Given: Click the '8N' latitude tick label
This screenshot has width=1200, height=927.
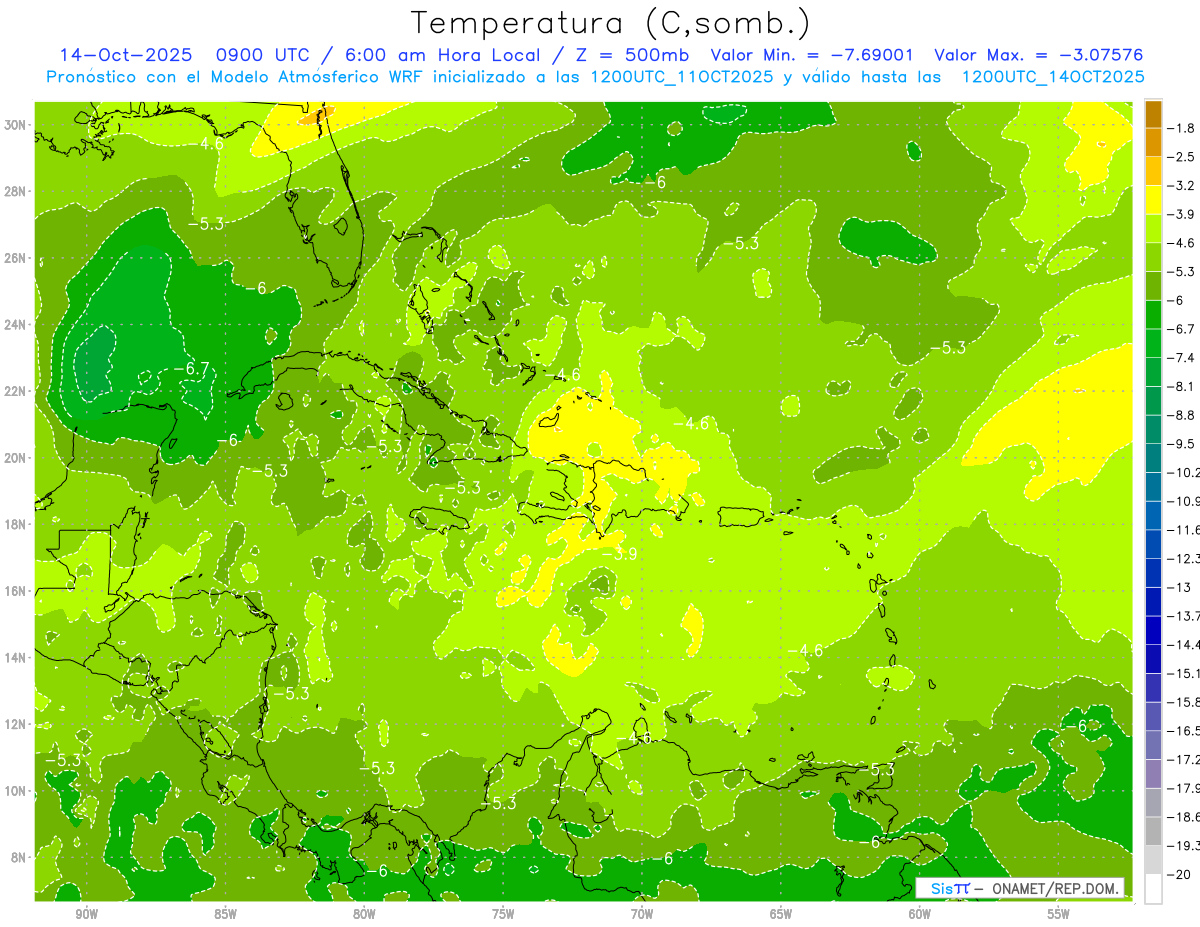Looking at the screenshot, I should click(x=18, y=858).
